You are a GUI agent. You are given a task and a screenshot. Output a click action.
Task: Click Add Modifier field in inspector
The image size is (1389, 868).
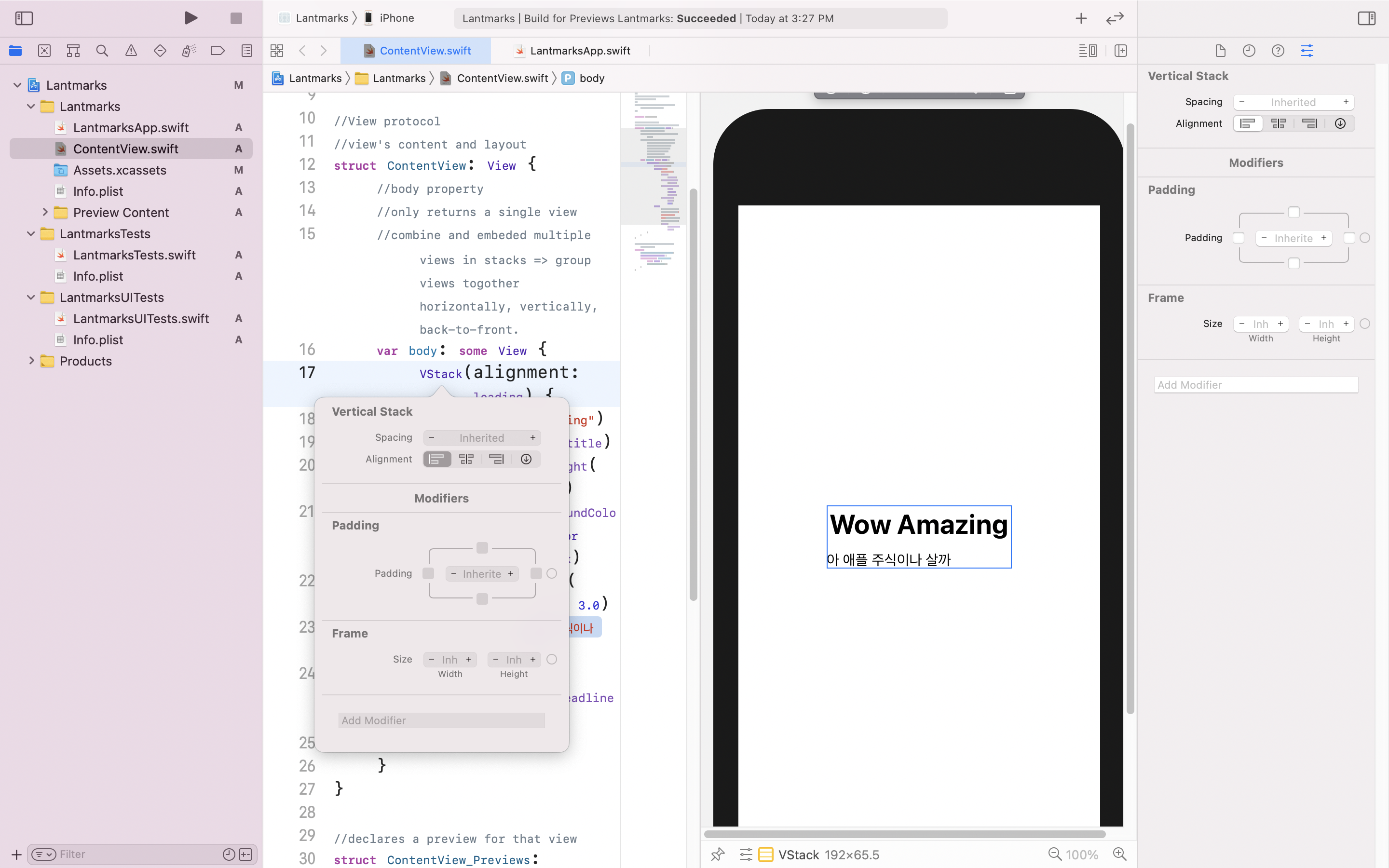(1256, 385)
